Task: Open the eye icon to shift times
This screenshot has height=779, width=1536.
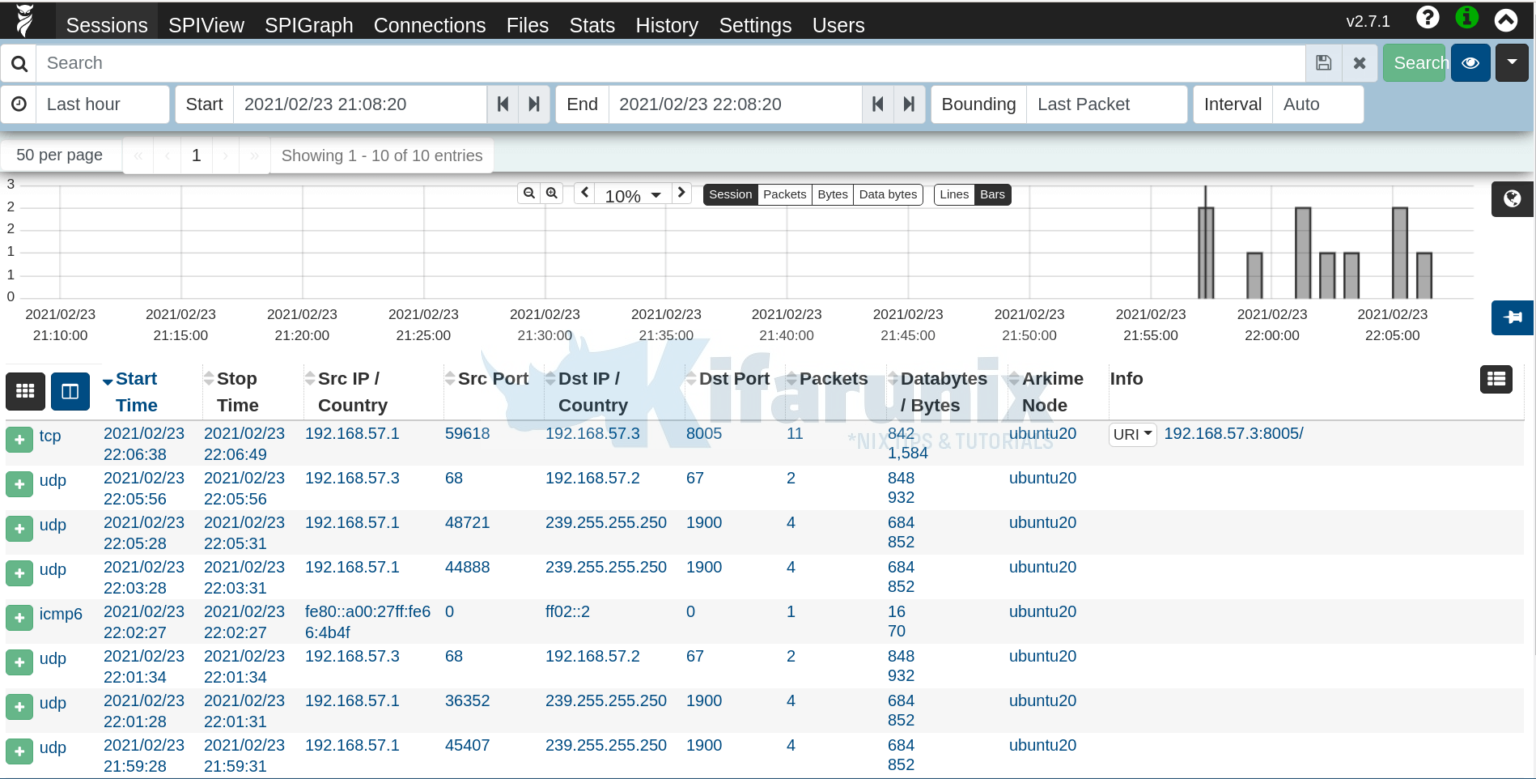Action: pyautogui.click(x=1469, y=62)
